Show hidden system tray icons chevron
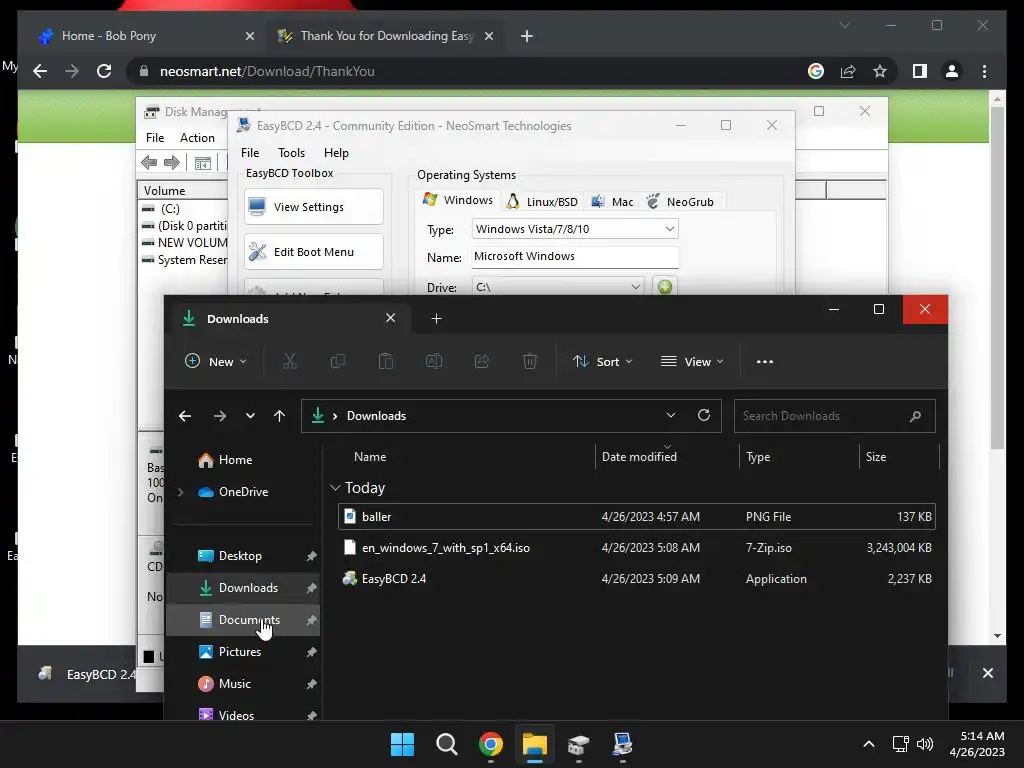Viewport: 1024px width, 768px height. [x=869, y=744]
